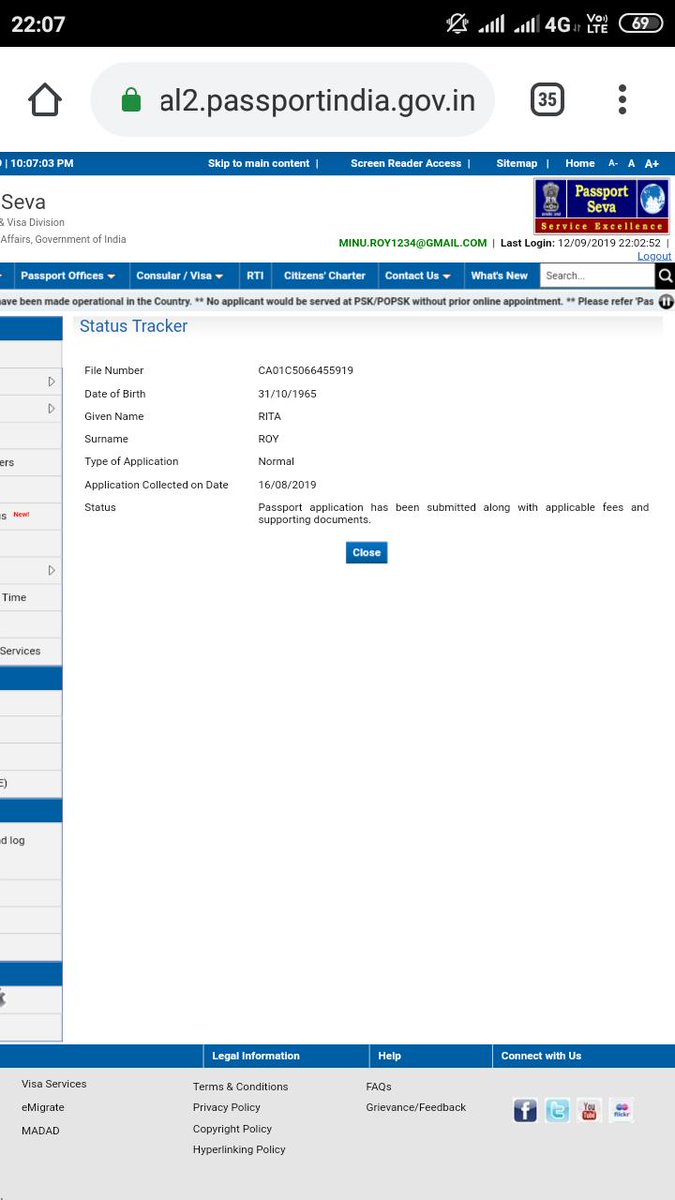675x1200 pixels.
Task: Click the sidebar item ending in Services
Action: [30, 651]
